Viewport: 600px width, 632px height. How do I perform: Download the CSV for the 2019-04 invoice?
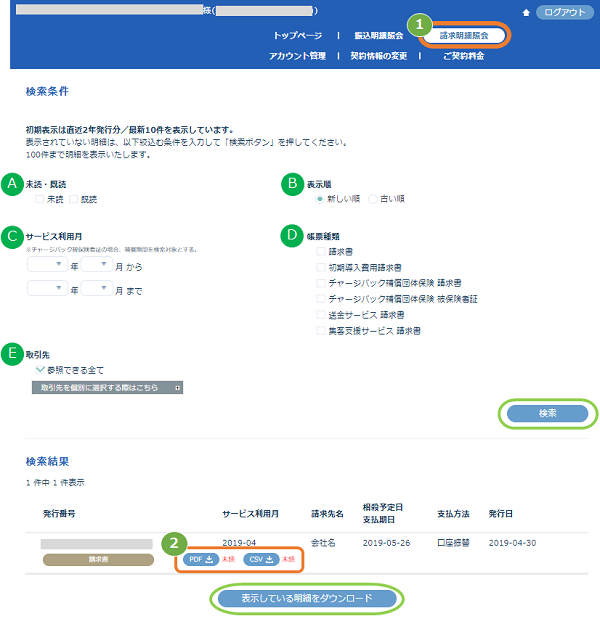261,559
